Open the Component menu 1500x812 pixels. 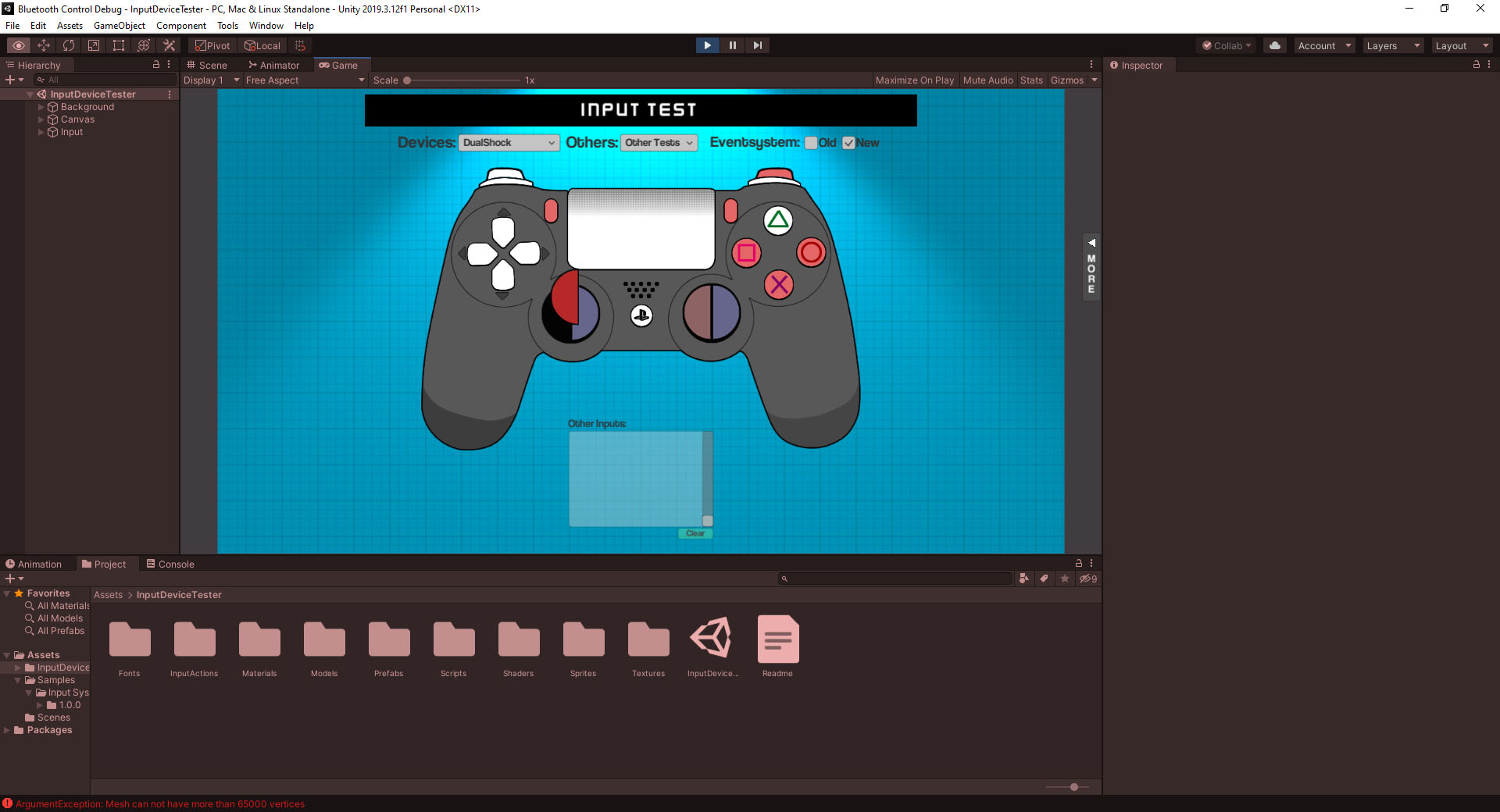[x=180, y=26]
